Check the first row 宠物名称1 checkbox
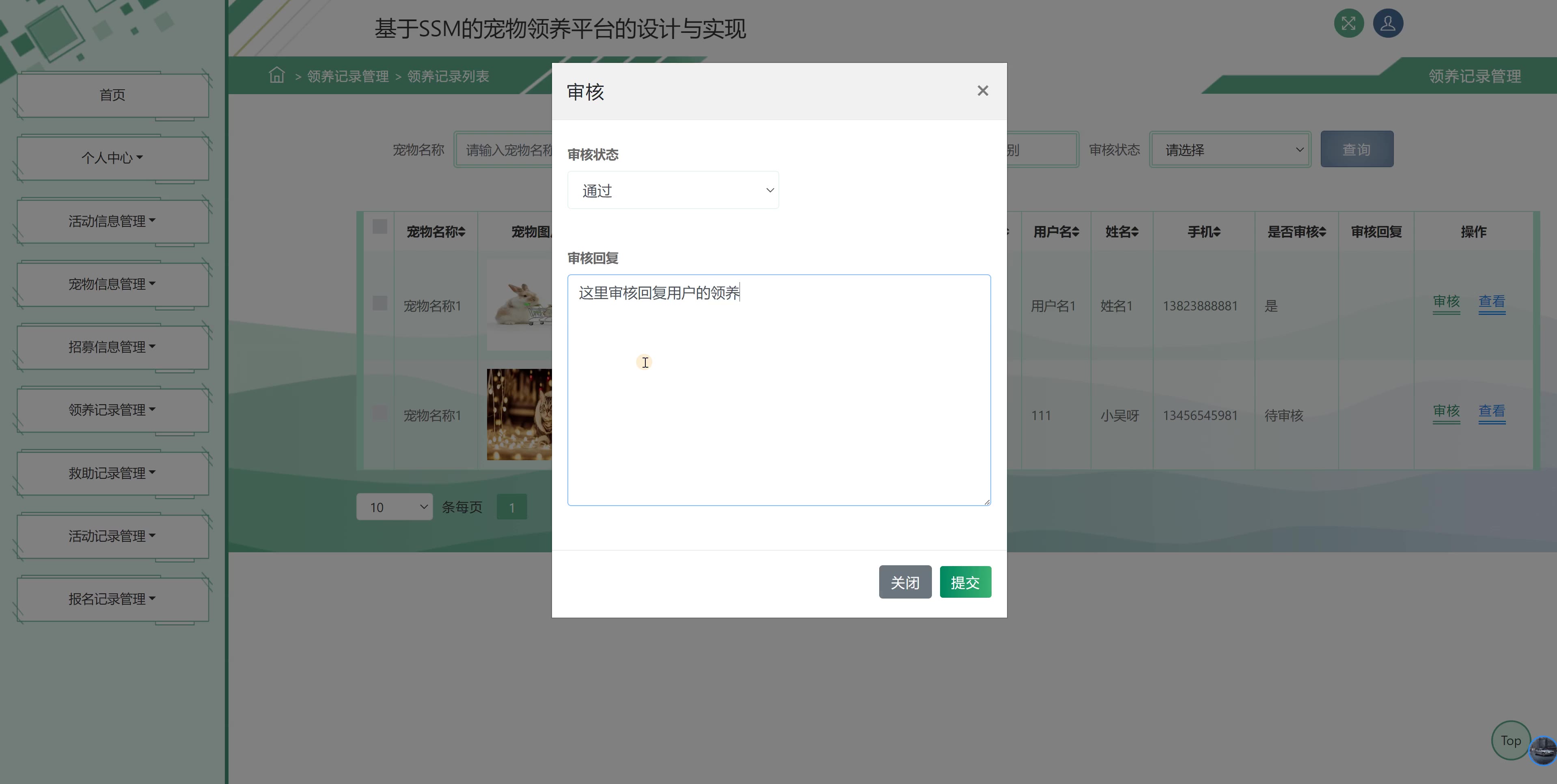This screenshot has height=784, width=1557. [380, 303]
